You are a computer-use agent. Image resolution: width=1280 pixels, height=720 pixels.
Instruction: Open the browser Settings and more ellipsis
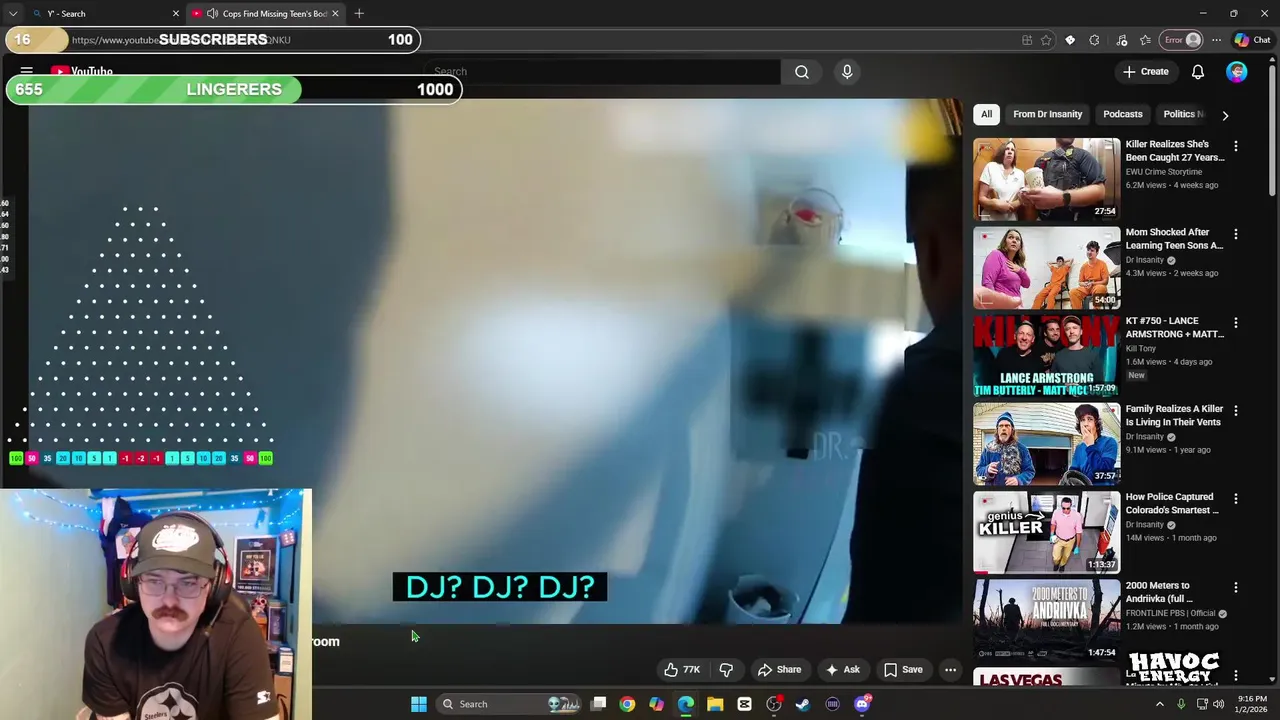coord(1216,40)
